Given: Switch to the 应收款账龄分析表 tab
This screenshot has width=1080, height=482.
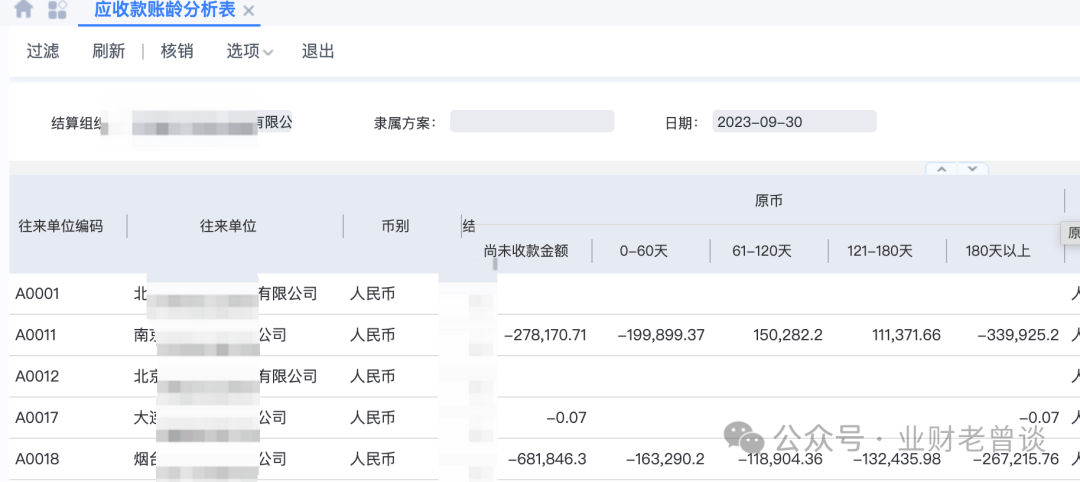Looking at the screenshot, I should (164, 10).
